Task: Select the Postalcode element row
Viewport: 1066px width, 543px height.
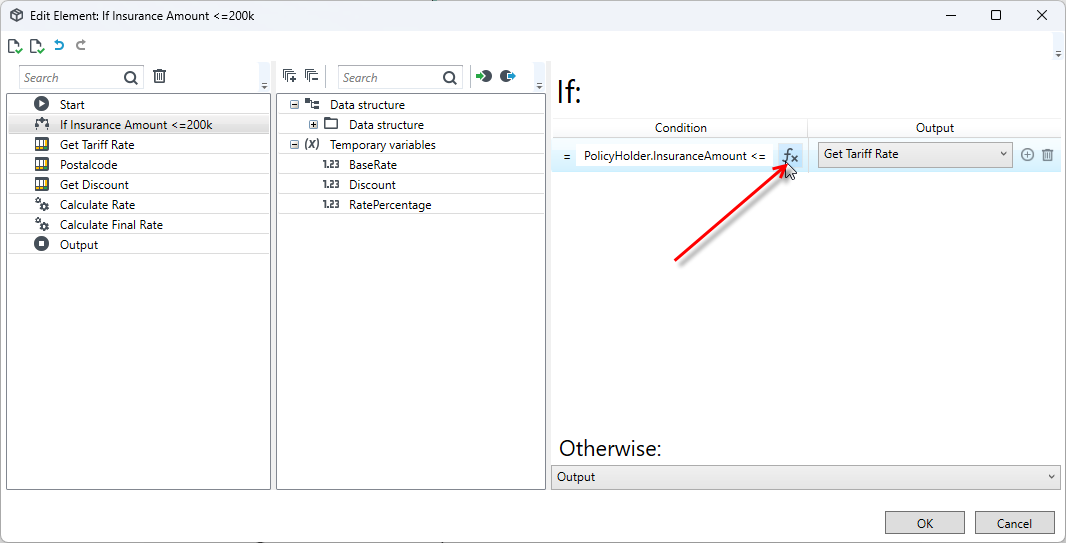Action: coord(138,164)
